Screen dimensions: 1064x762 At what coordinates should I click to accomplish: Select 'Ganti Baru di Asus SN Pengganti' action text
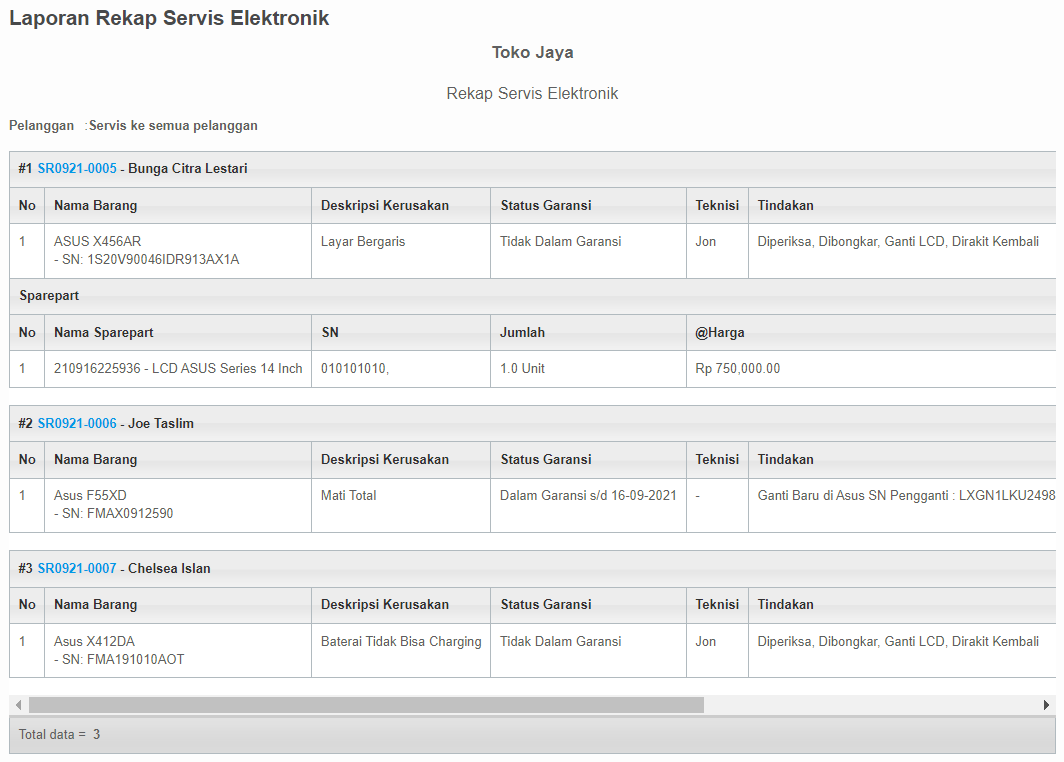tap(906, 495)
